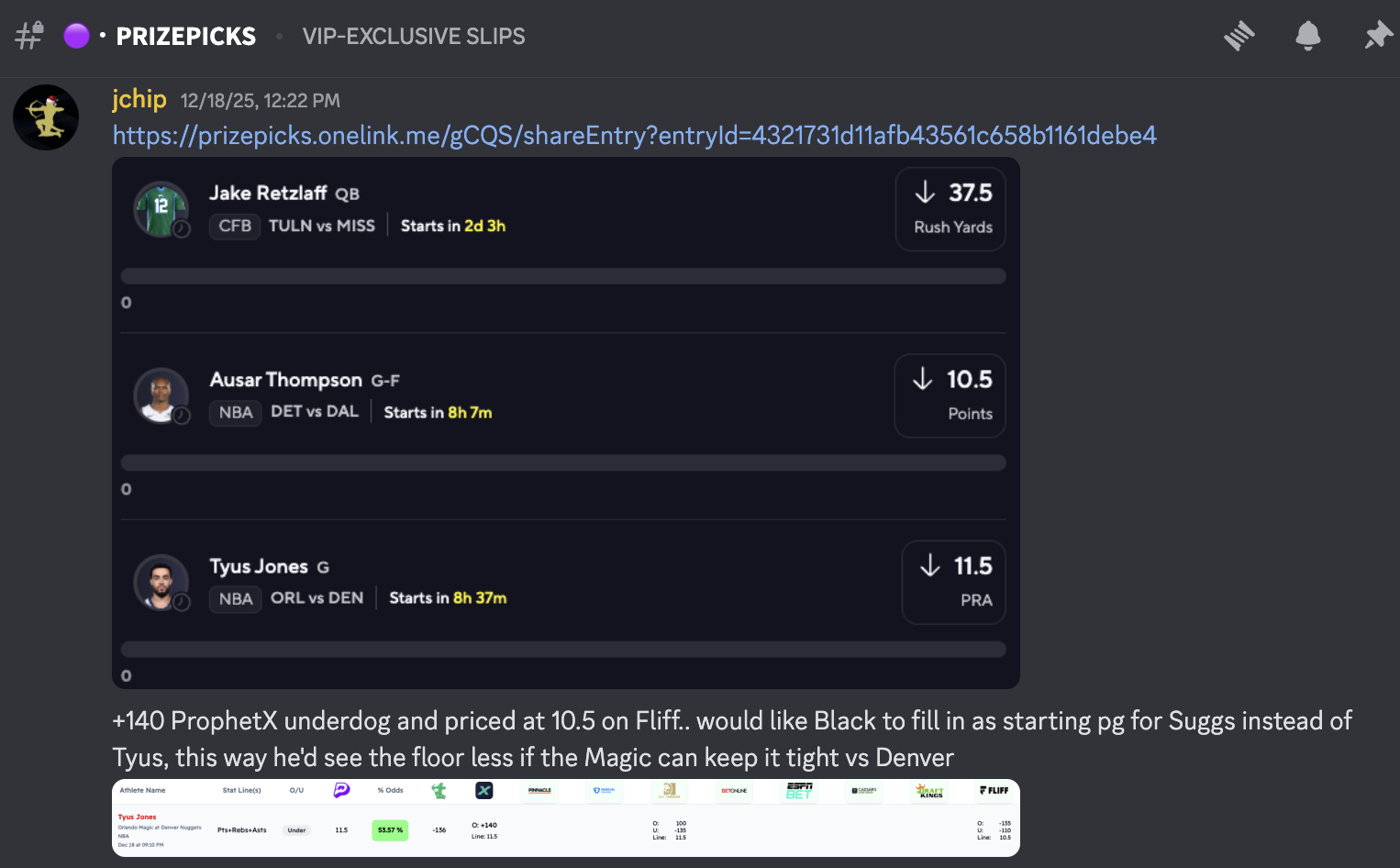Click the Fliff logo column header
1400x868 pixels.
click(x=994, y=790)
